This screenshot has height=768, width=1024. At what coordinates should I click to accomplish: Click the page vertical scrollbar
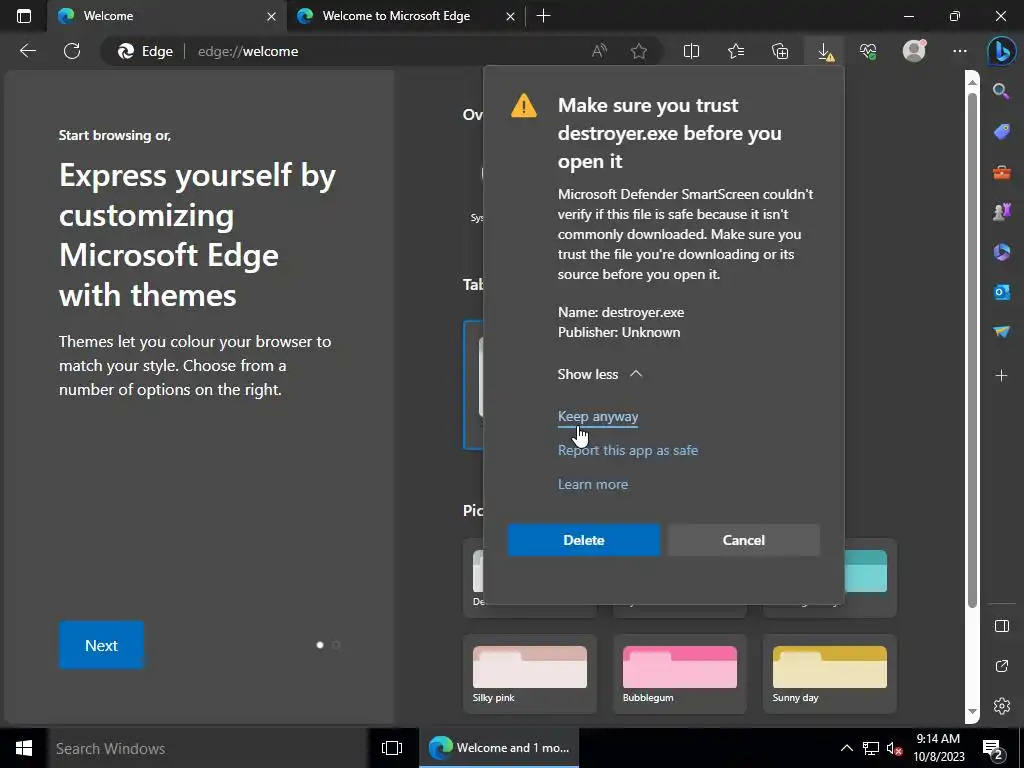click(x=972, y=349)
